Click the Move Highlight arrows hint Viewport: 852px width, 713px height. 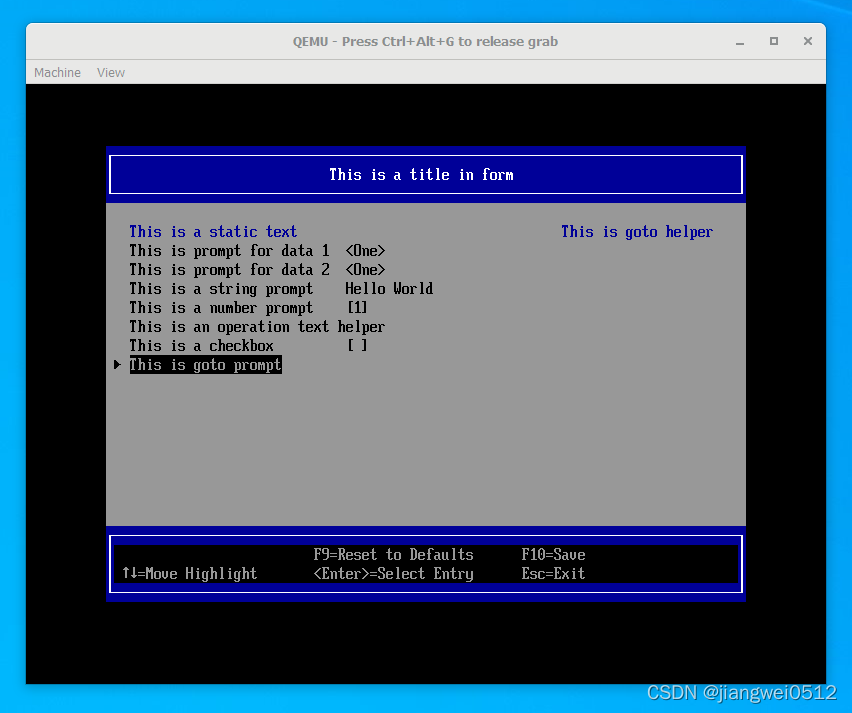(x=189, y=574)
